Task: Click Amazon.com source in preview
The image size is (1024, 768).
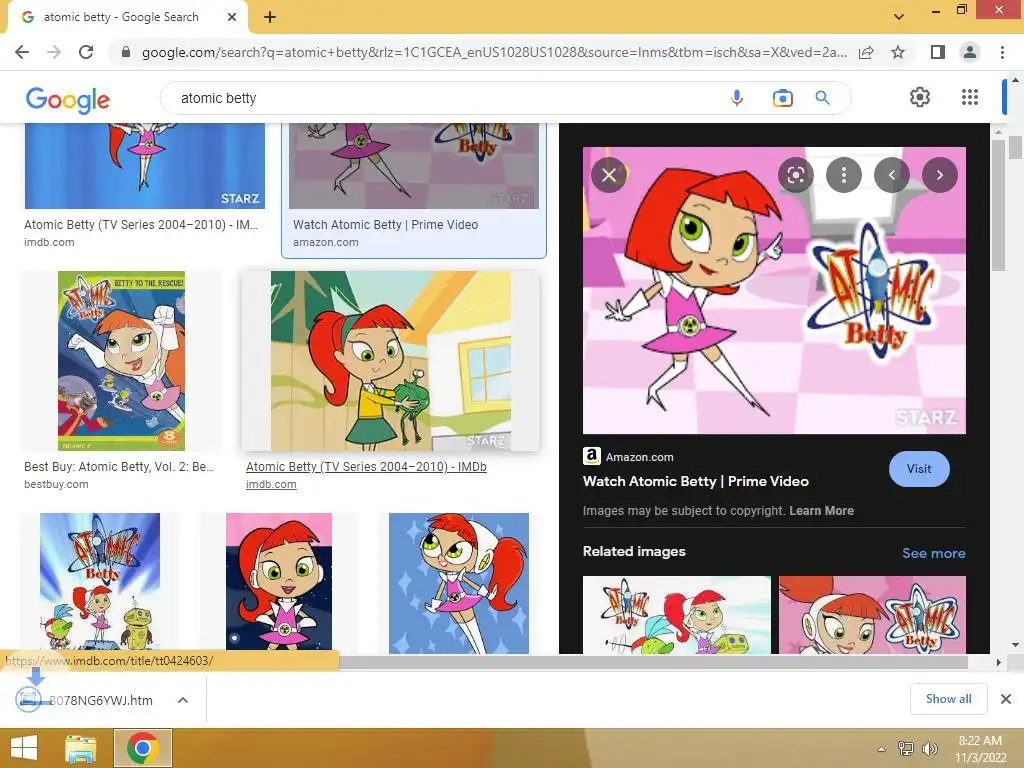Action: (639, 457)
